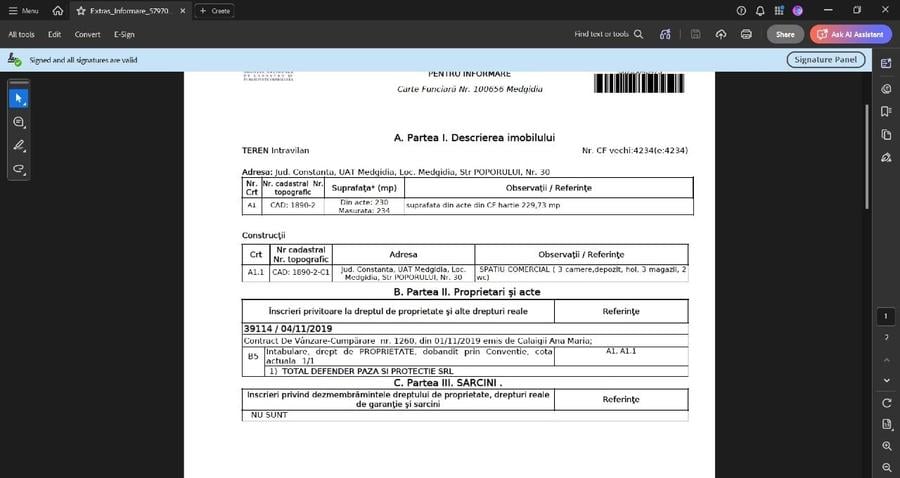900x478 pixels.
Task: Open the AI read-aloud headphones icon
Action: pyautogui.click(x=665, y=34)
